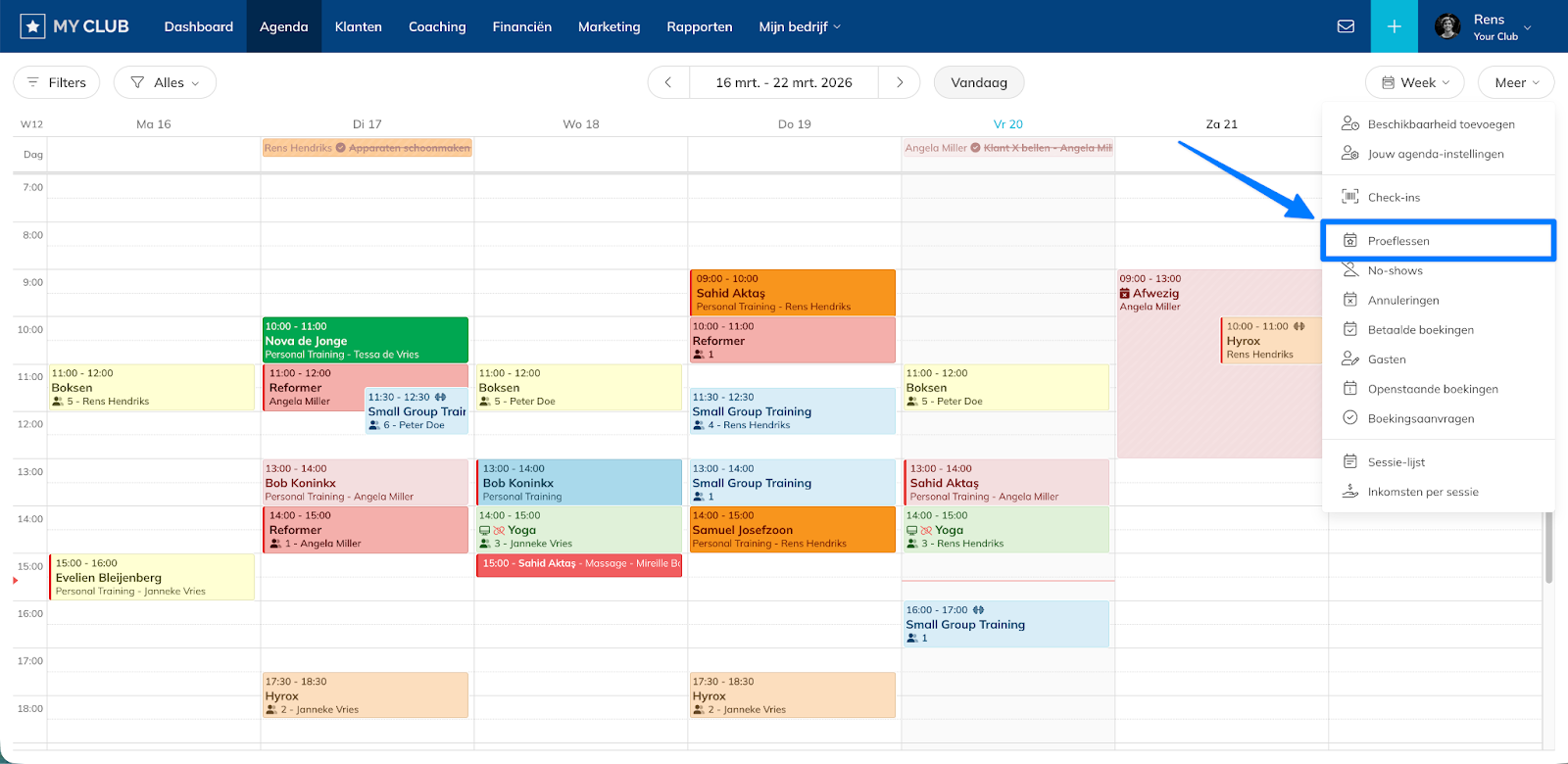Toggle completed task Apparaten schoonmaken checkmark
Image resolution: width=1568 pixels, height=764 pixels.
341,148
